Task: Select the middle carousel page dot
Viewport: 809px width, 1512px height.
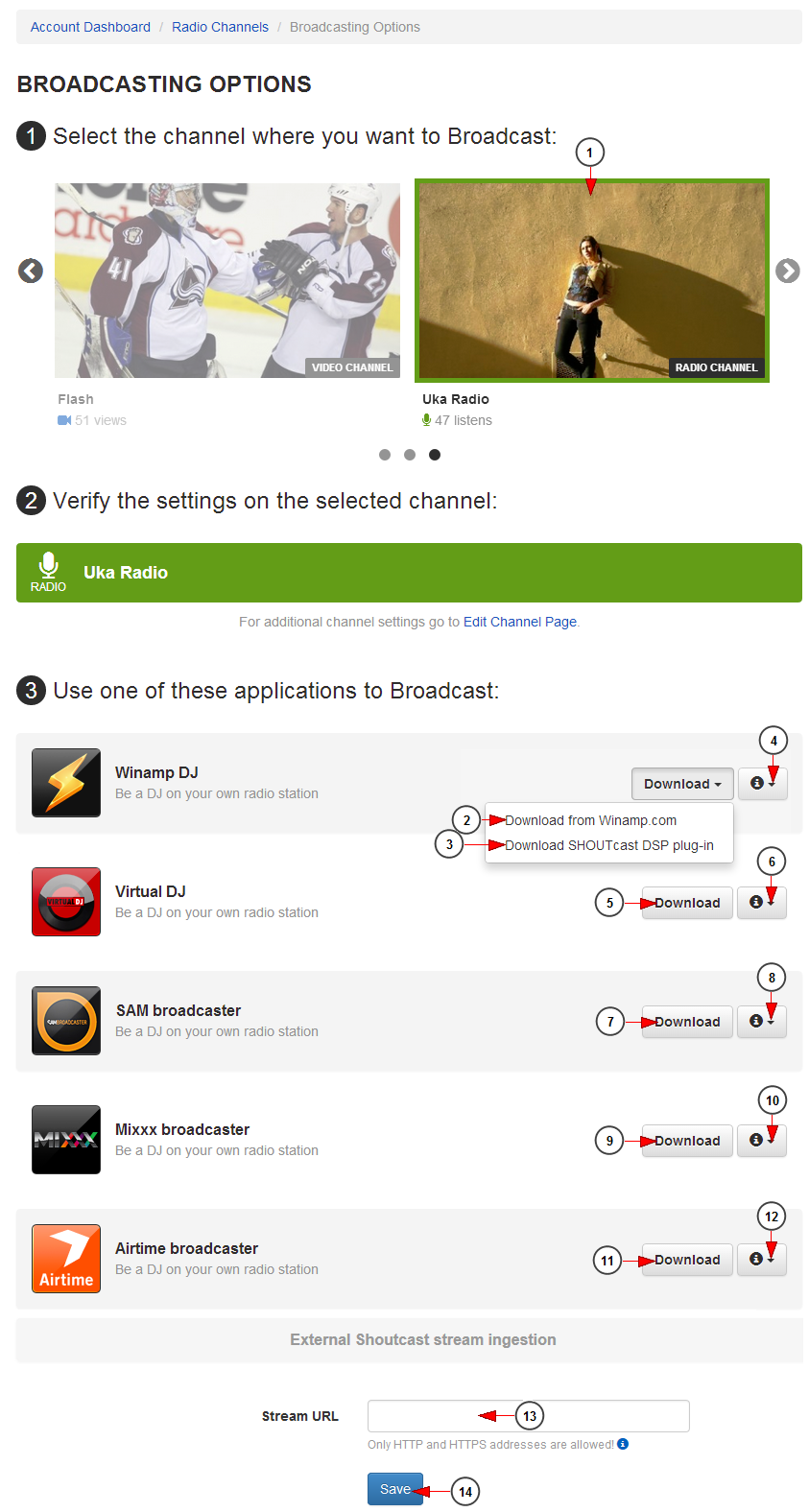Action: coord(410,455)
